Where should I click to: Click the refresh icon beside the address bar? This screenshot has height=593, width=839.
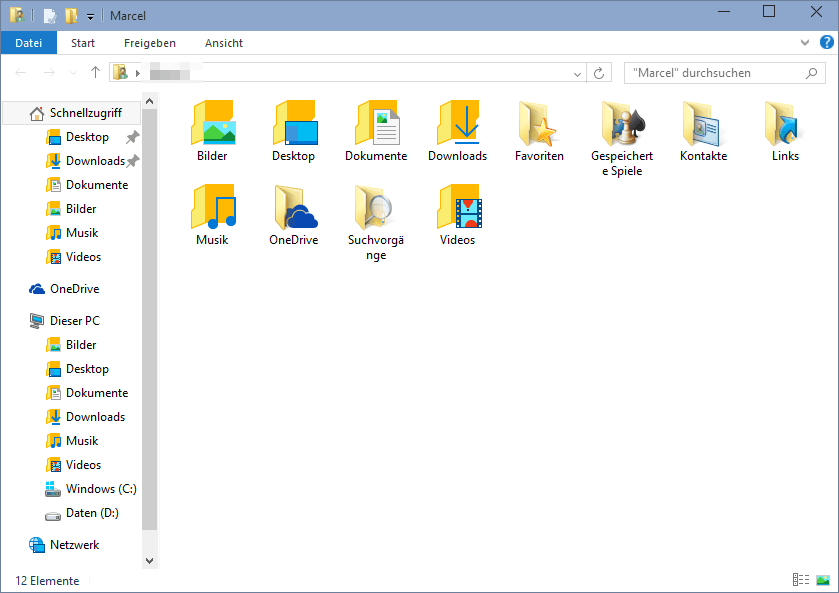pyautogui.click(x=597, y=72)
